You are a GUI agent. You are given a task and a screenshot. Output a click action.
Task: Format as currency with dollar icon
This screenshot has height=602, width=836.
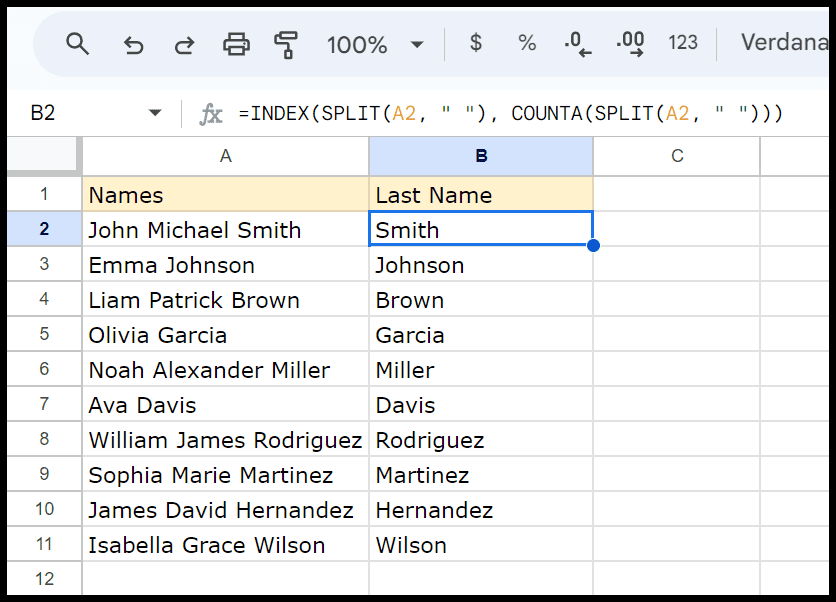coord(476,43)
